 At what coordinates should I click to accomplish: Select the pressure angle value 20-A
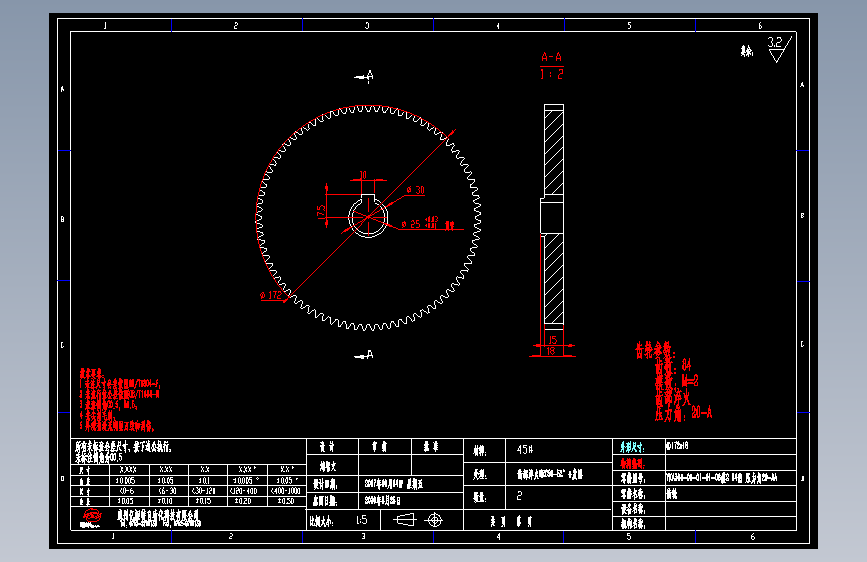[702, 412]
